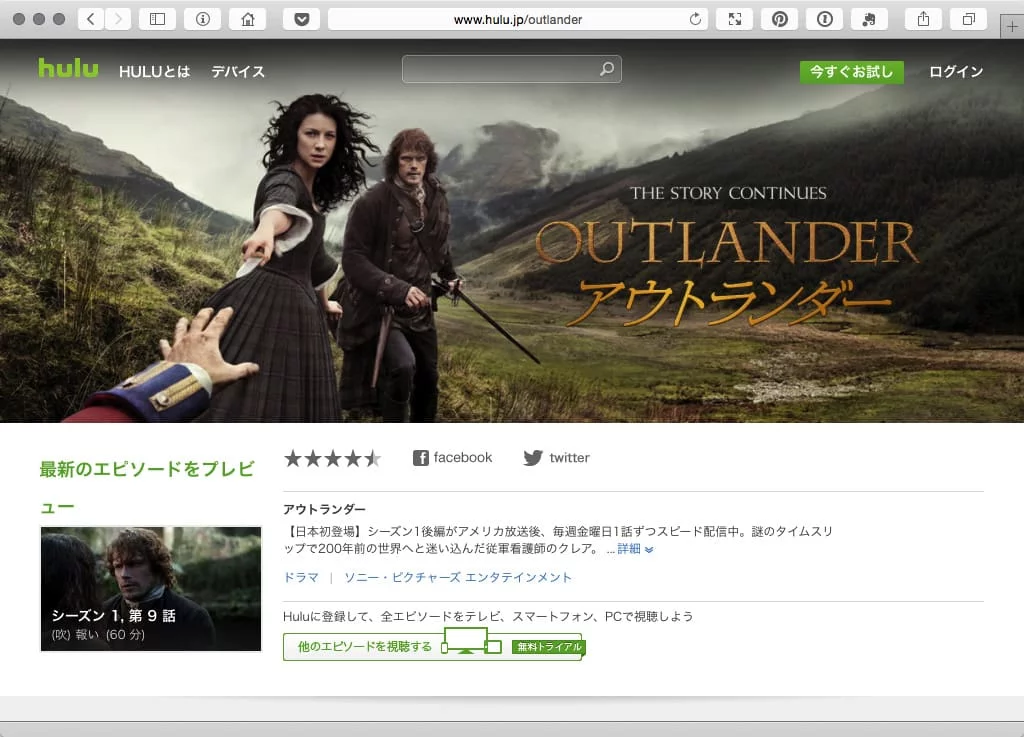This screenshot has height=737, width=1024.
Task: Reload the page with refresh icon
Action: click(696, 19)
